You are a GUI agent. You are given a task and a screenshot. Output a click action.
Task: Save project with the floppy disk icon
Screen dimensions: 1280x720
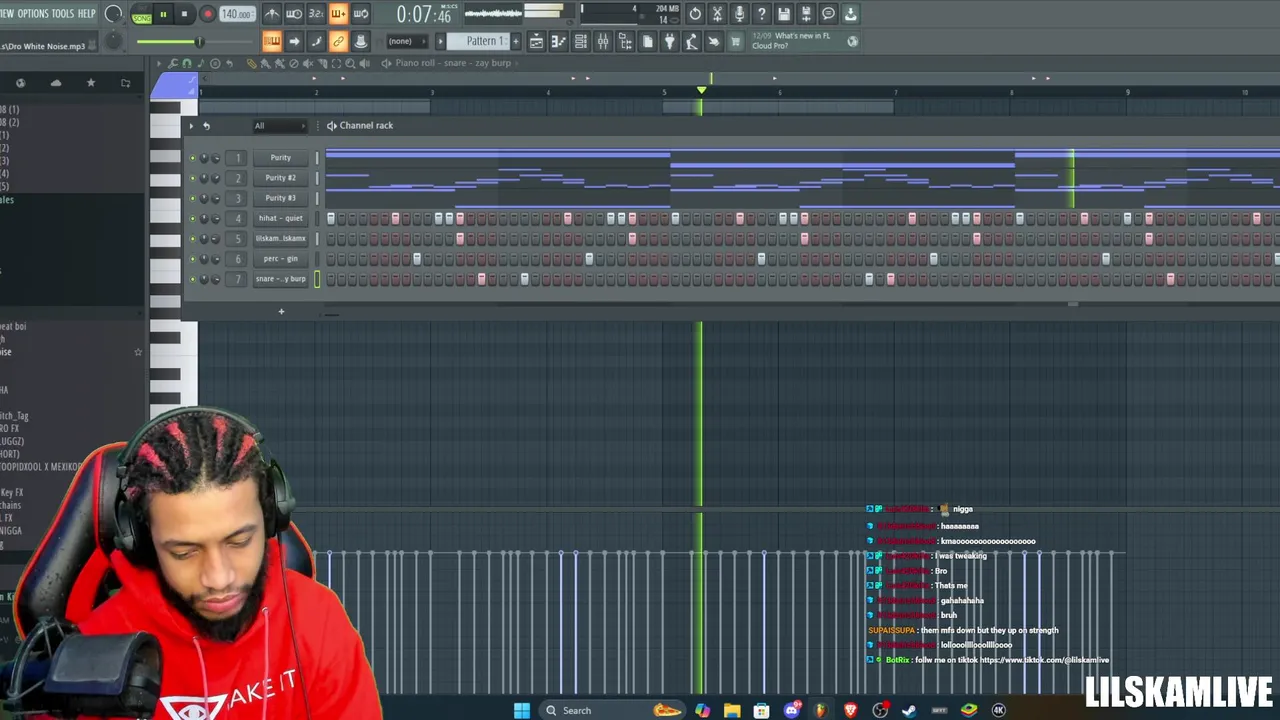pos(784,14)
